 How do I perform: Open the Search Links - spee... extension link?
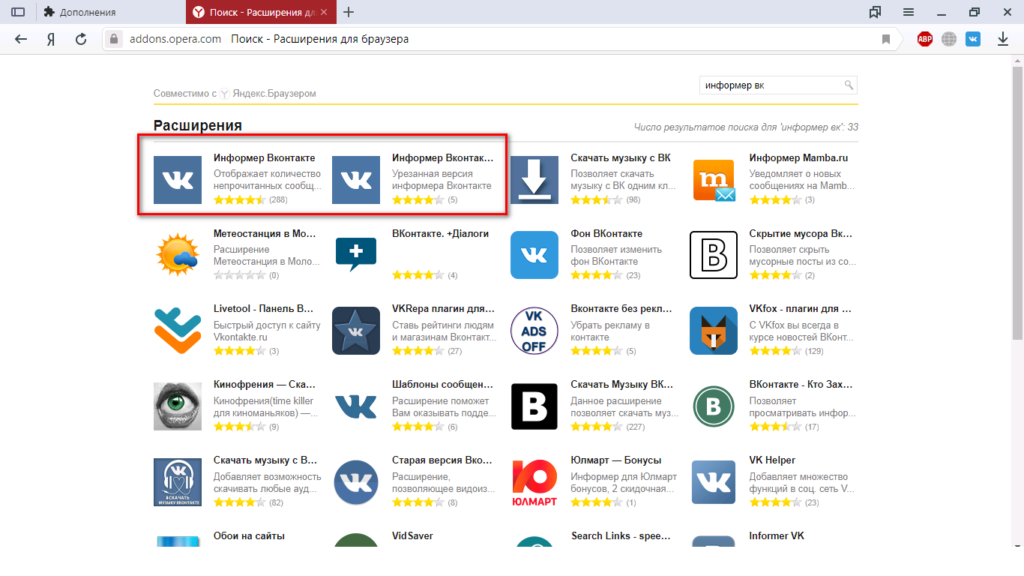(x=620, y=536)
